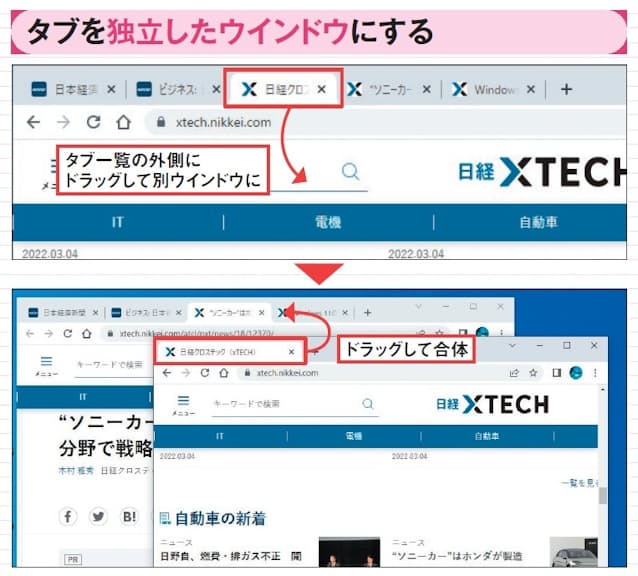
Task: Share the article on Twitter
Action: (98, 517)
